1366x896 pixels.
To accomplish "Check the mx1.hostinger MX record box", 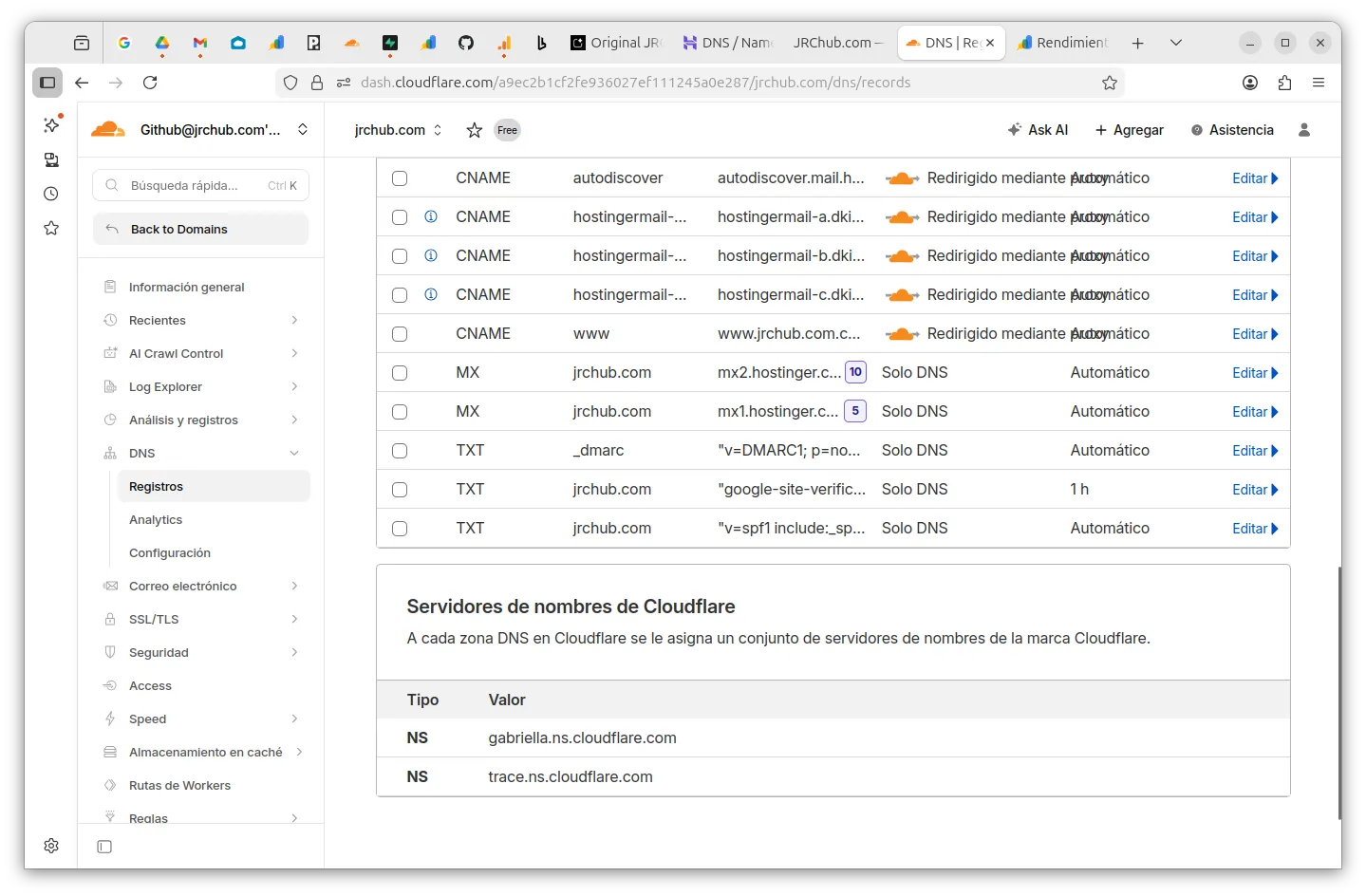I will 400,412.
